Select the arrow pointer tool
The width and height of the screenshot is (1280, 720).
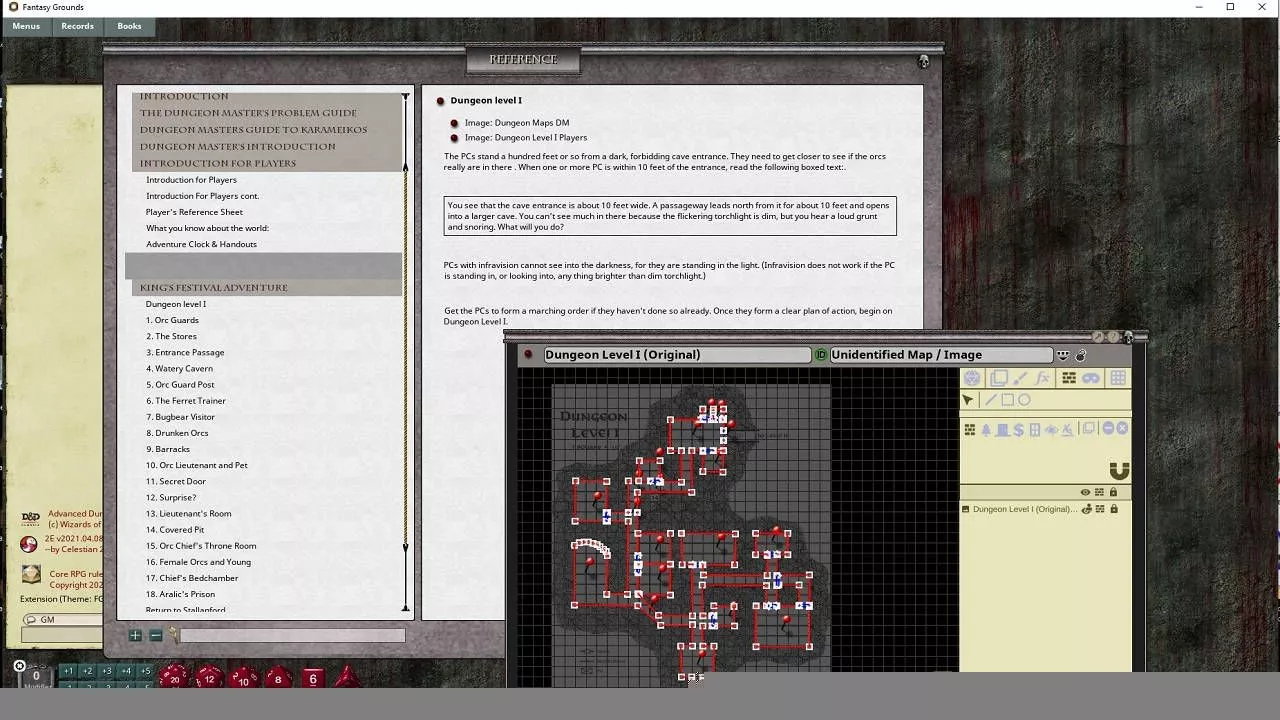tap(968, 400)
